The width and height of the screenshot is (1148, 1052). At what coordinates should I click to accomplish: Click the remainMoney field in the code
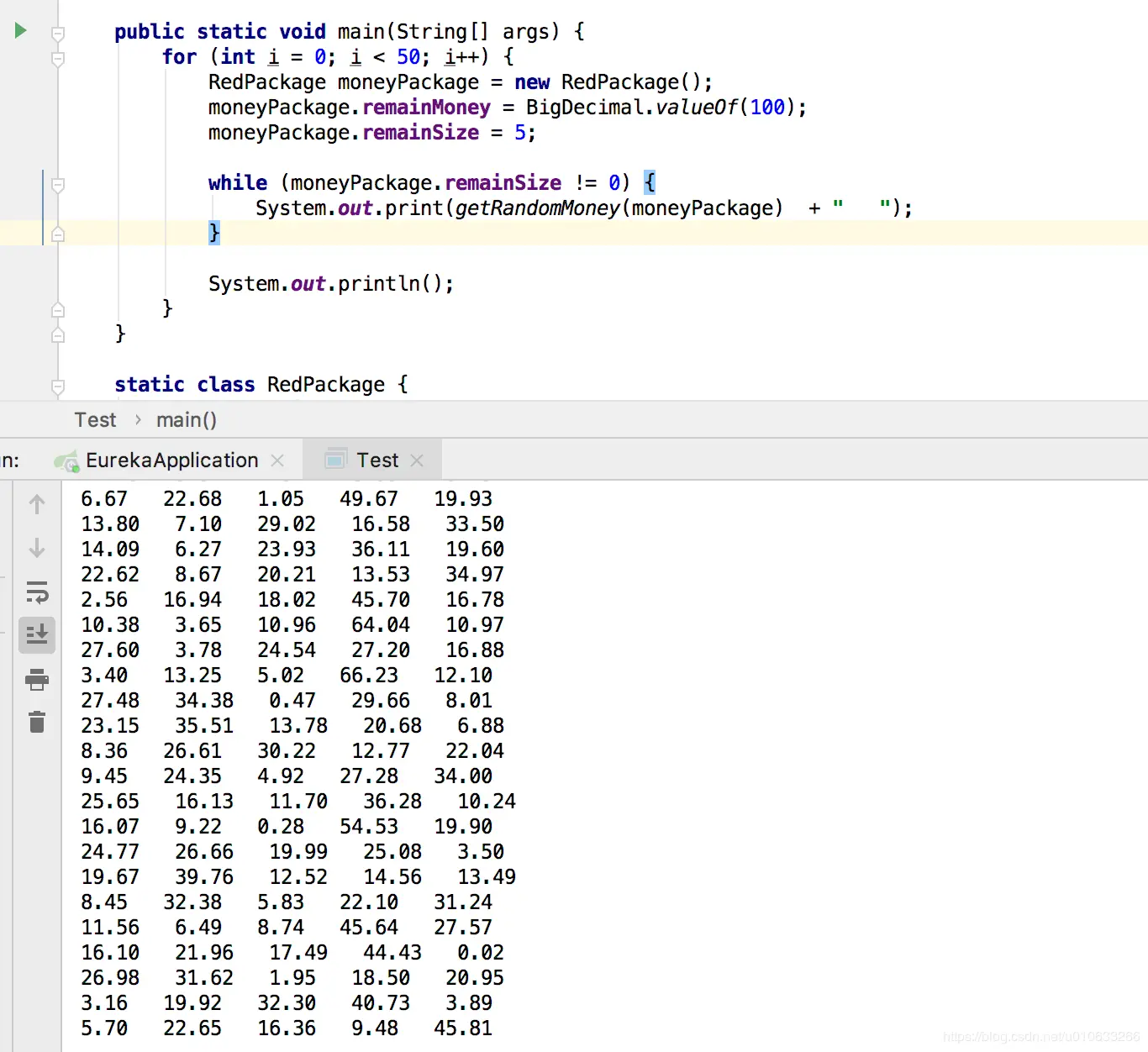[427, 108]
